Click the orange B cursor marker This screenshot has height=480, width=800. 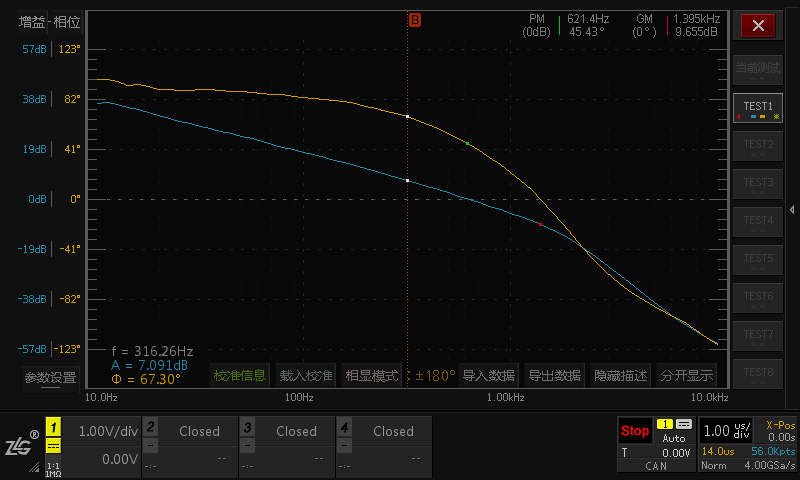(414, 19)
